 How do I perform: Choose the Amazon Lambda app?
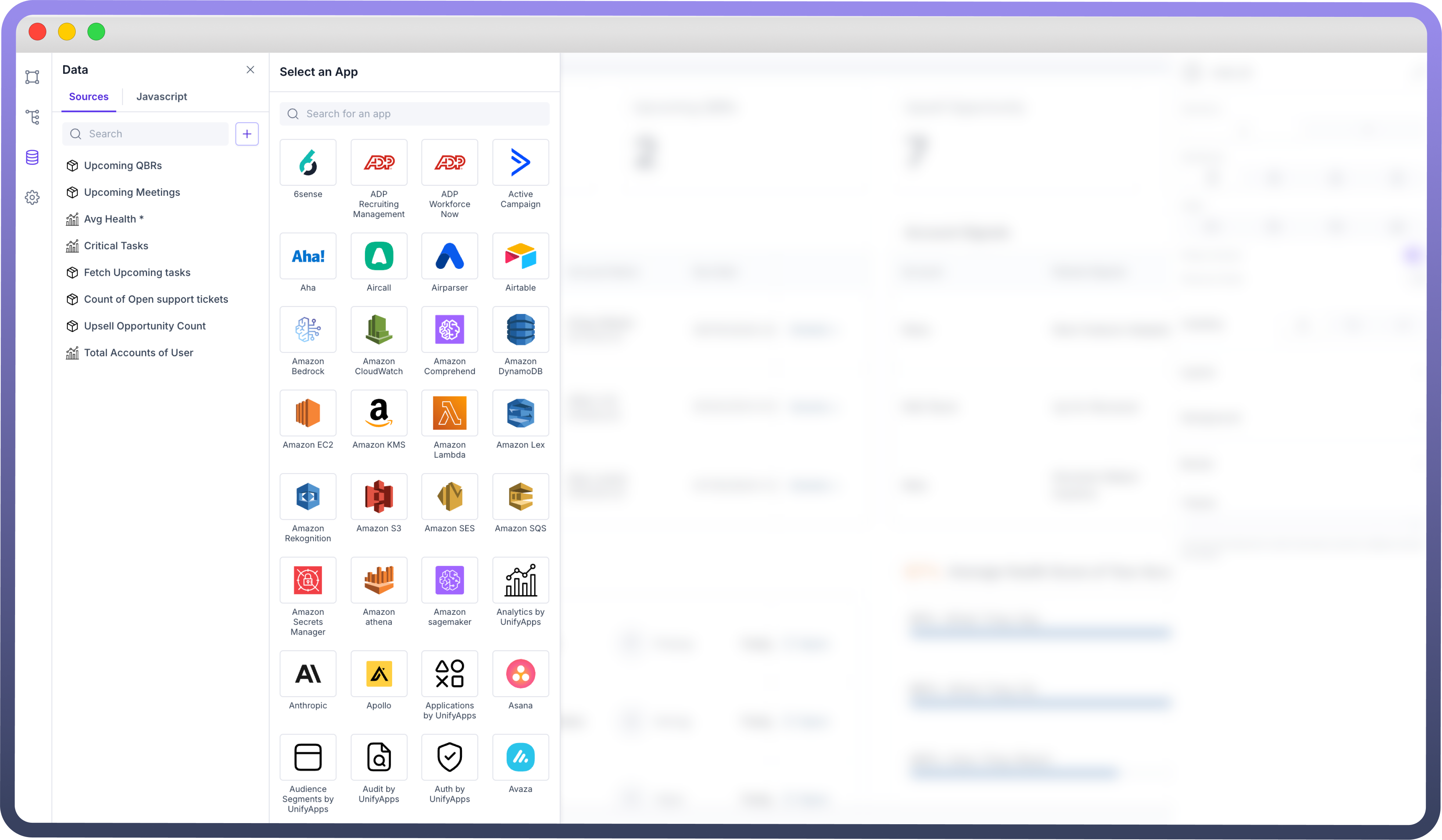click(x=449, y=412)
